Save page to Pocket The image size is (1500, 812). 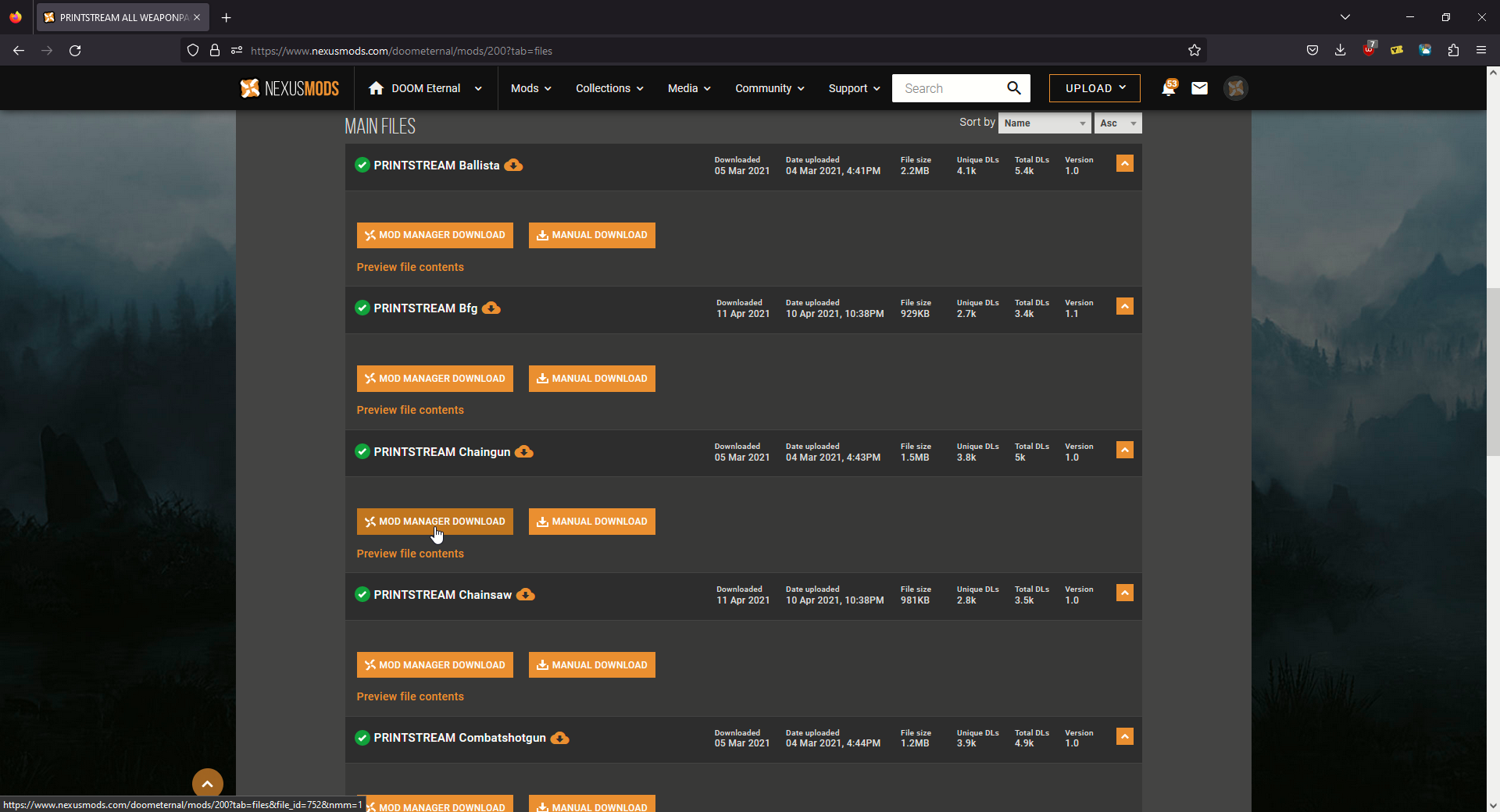point(1312,51)
